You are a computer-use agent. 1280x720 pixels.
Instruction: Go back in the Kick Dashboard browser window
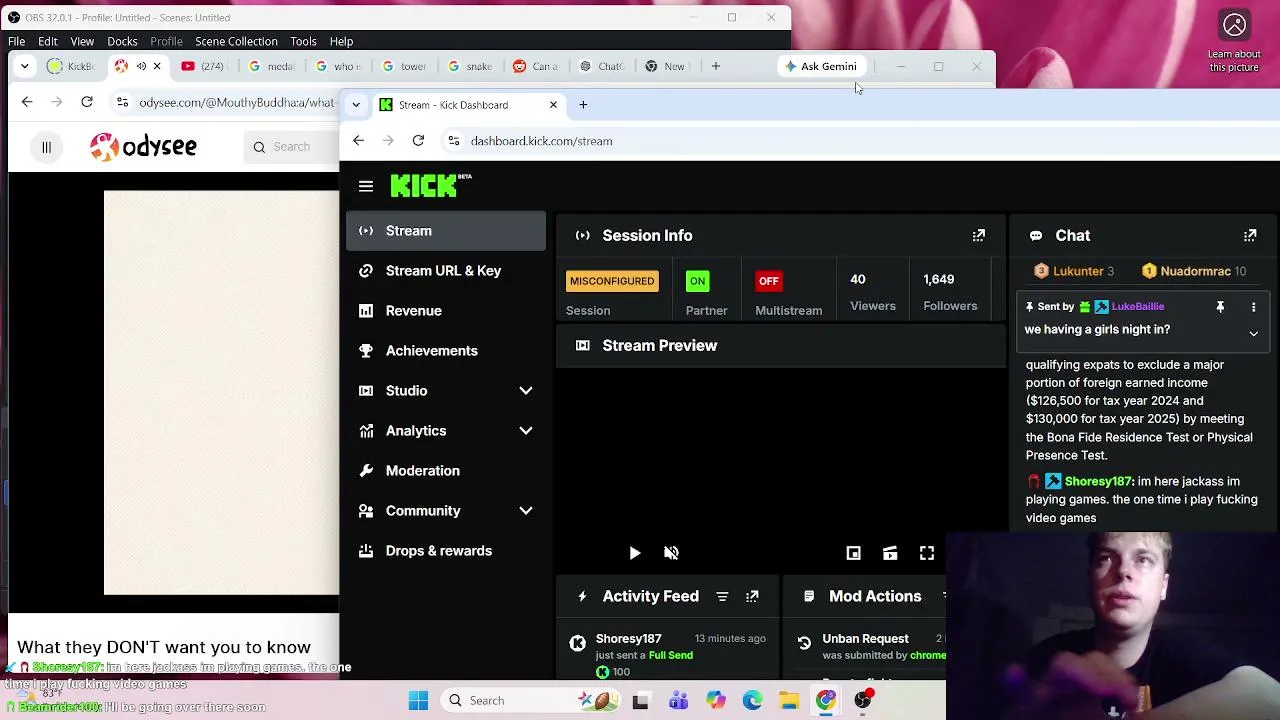(358, 141)
